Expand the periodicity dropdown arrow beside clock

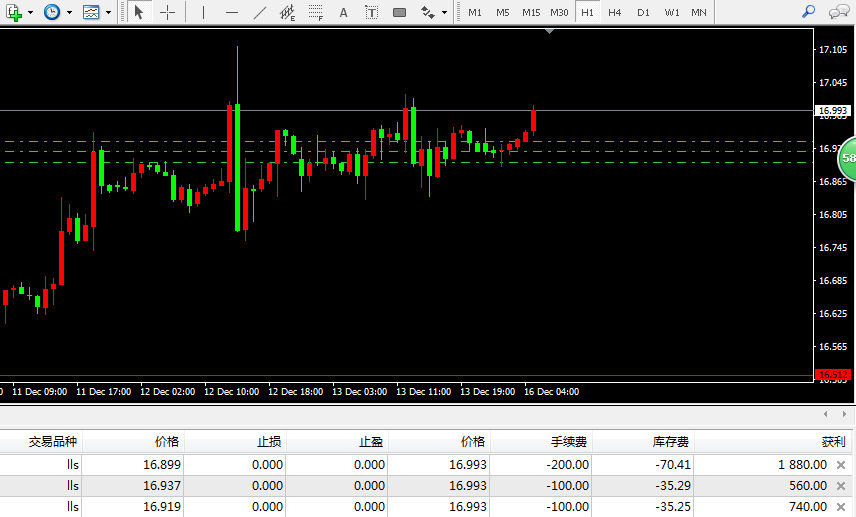point(69,12)
